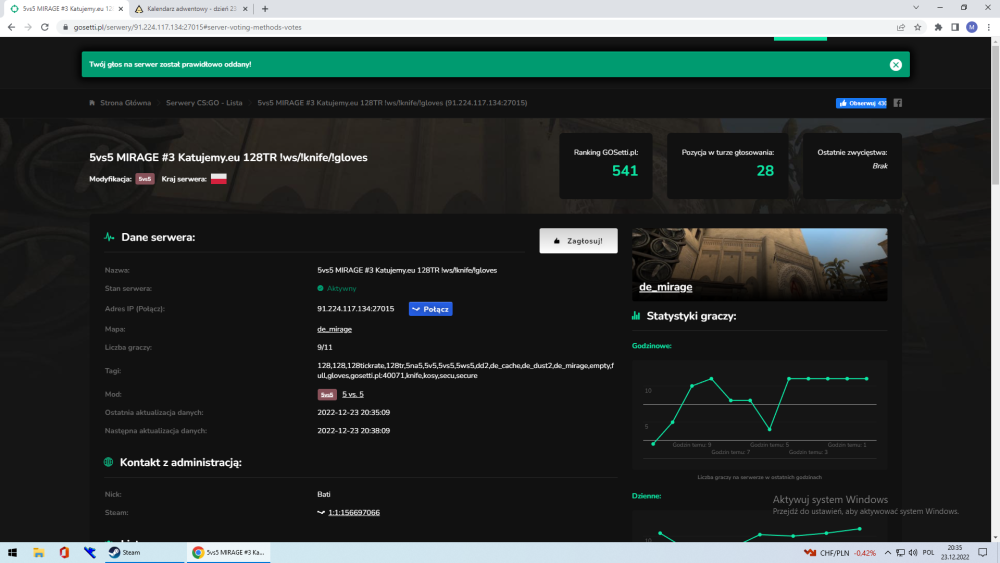
Task: Open the Chrome extensions puzzle icon
Action: (x=938, y=27)
